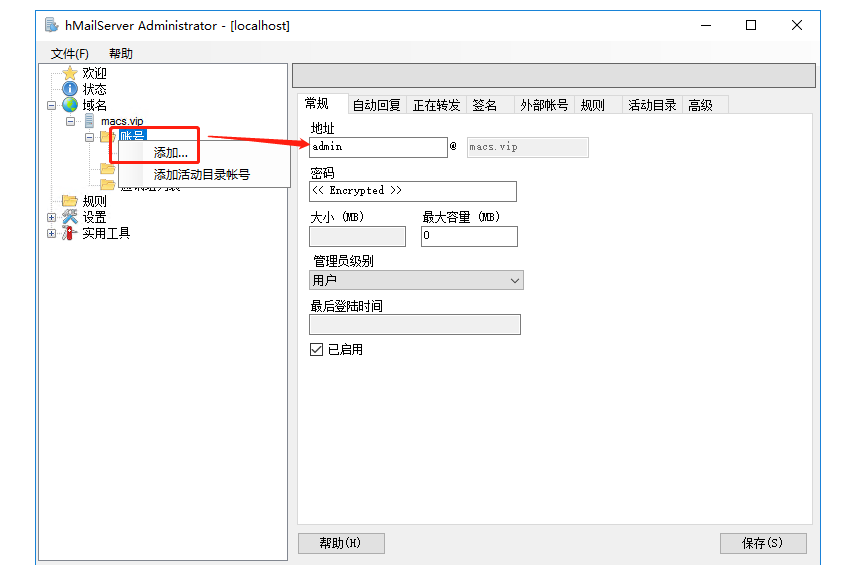
Task: Click the hMailServer app icon in title bar
Action: 52,25
